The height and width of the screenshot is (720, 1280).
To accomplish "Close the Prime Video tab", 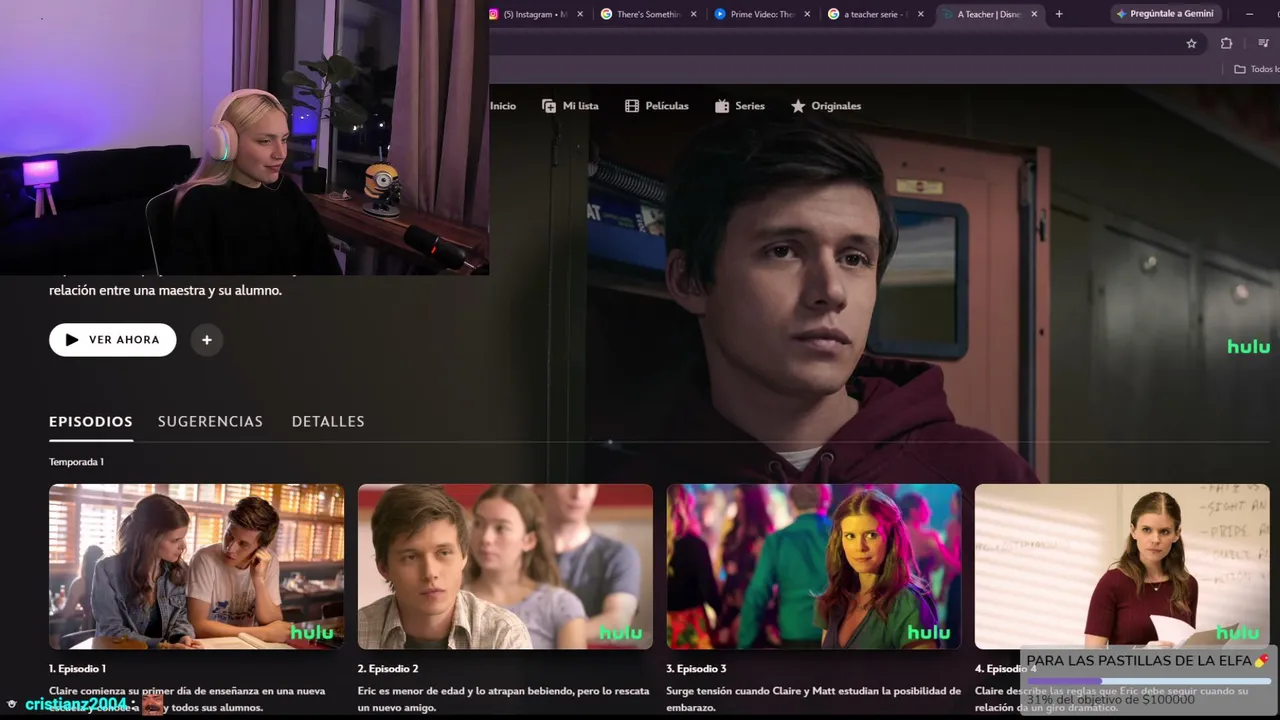I will (809, 14).
